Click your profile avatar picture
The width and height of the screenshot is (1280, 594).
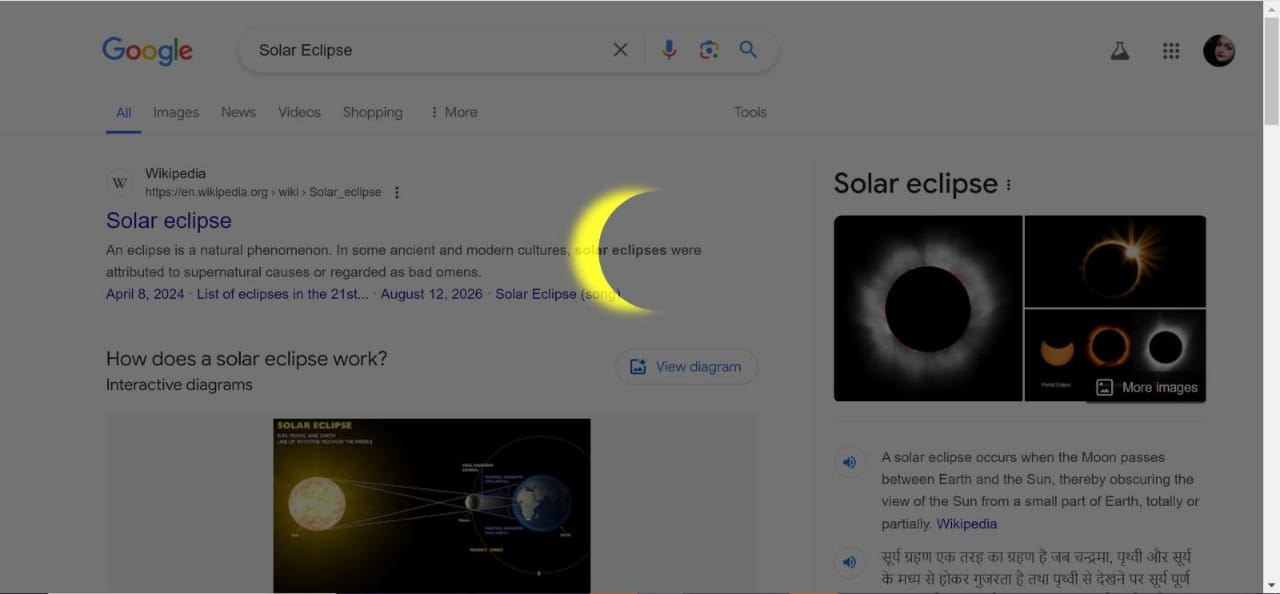click(x=1219, y=50)
